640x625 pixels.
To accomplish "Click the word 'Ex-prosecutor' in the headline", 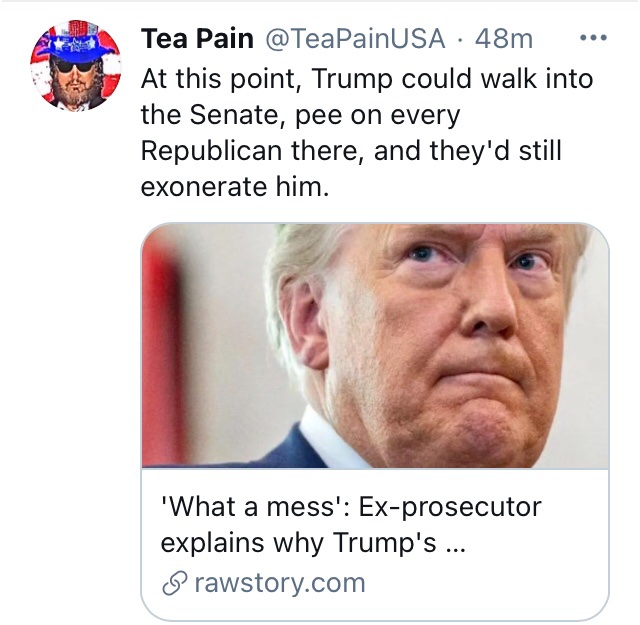I will coord(445,507).
